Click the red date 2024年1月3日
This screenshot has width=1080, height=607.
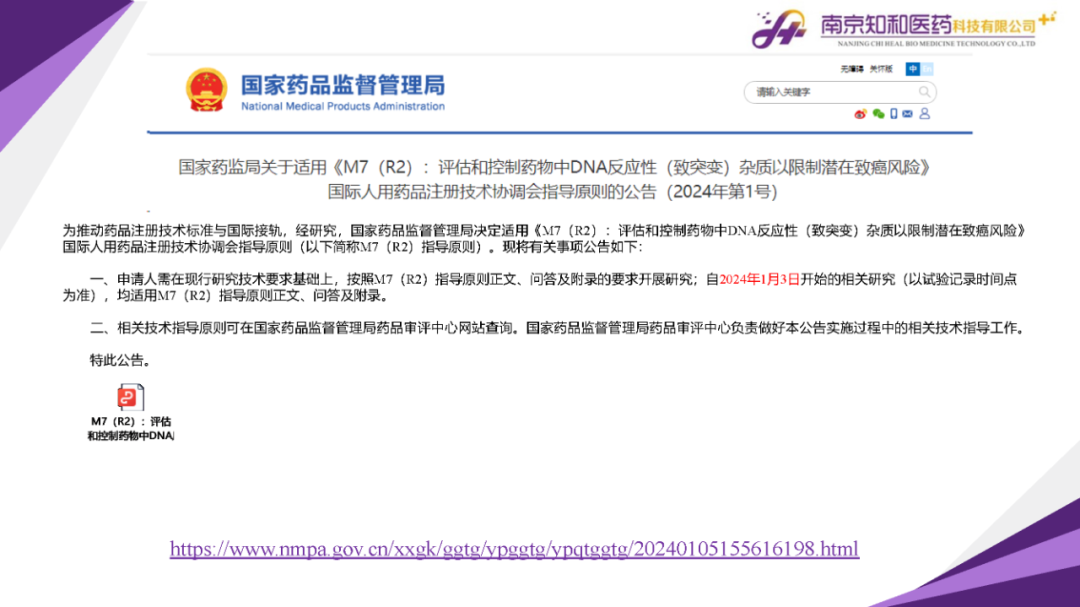(759, 280)
